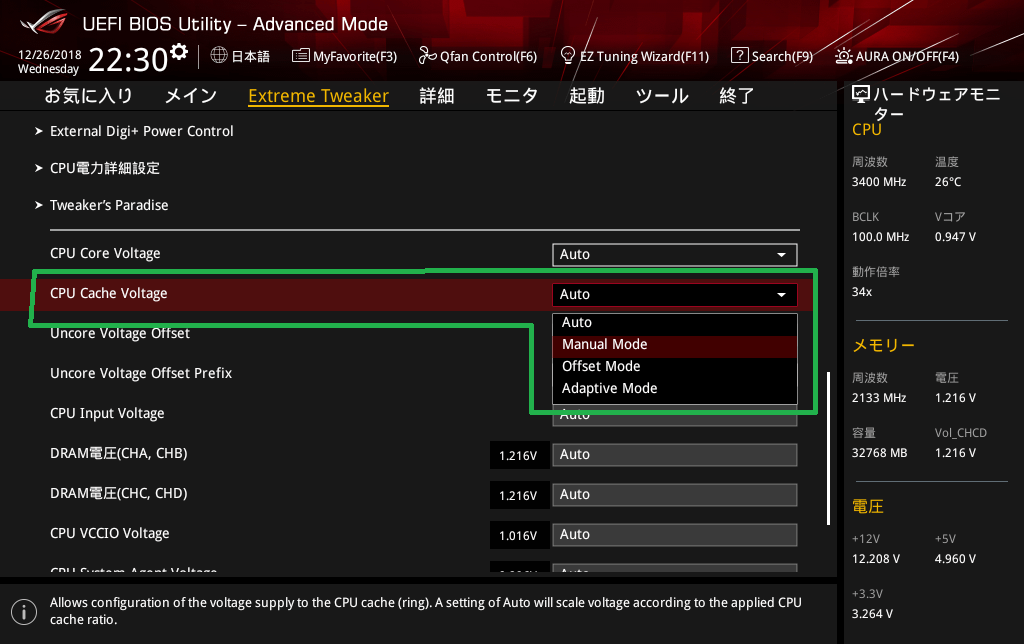
Task: Click the 3400 MHz CPU frequency
Action: [878, 182]
